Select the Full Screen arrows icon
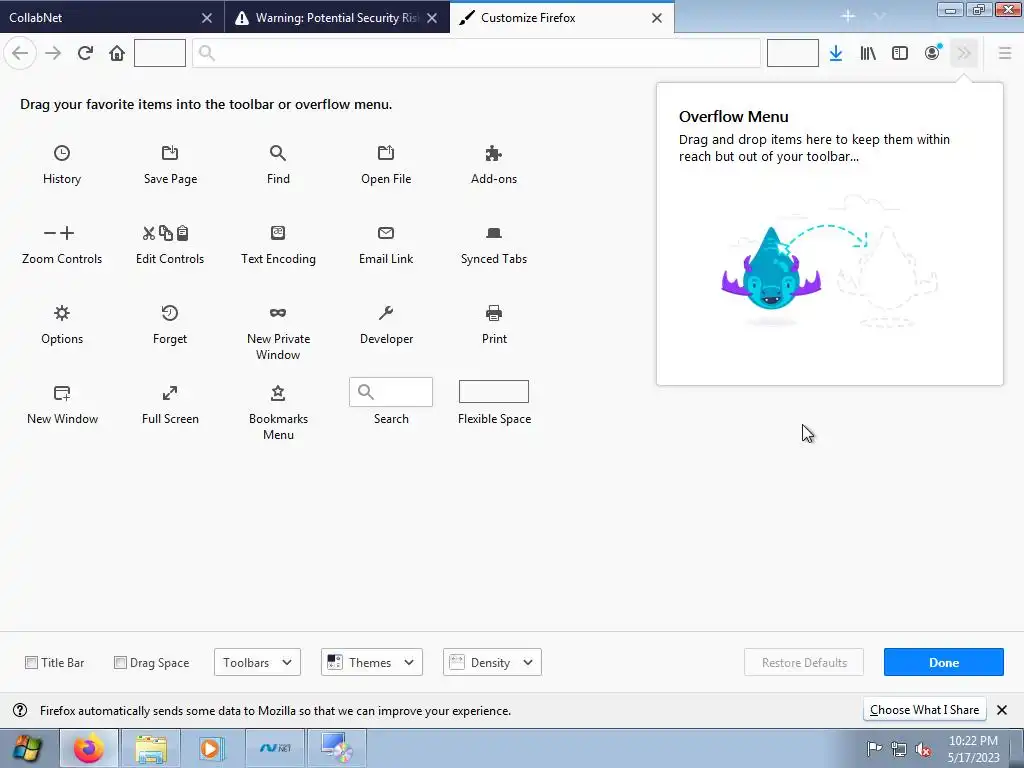 pyautogui.click(x=170, y=392)
